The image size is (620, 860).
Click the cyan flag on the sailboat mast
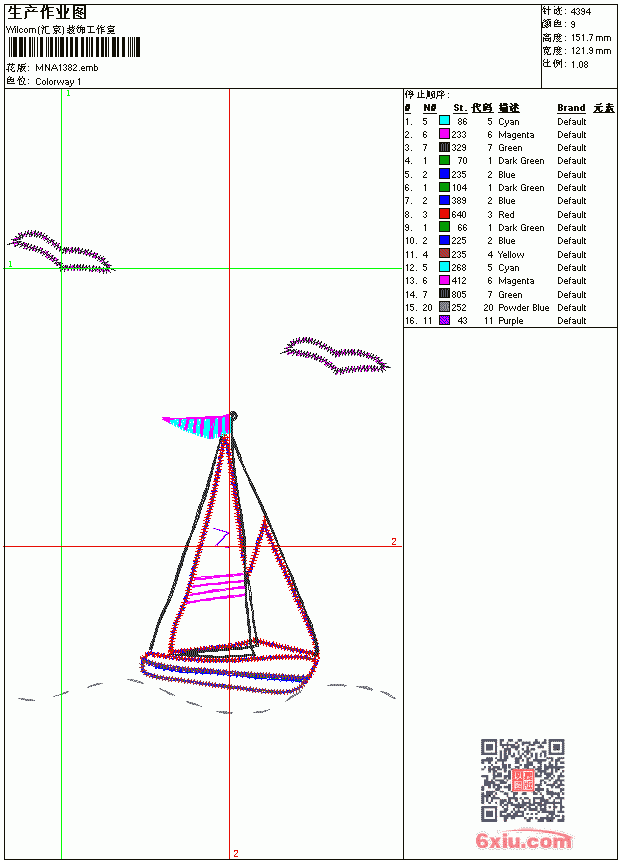coord(198,426)
